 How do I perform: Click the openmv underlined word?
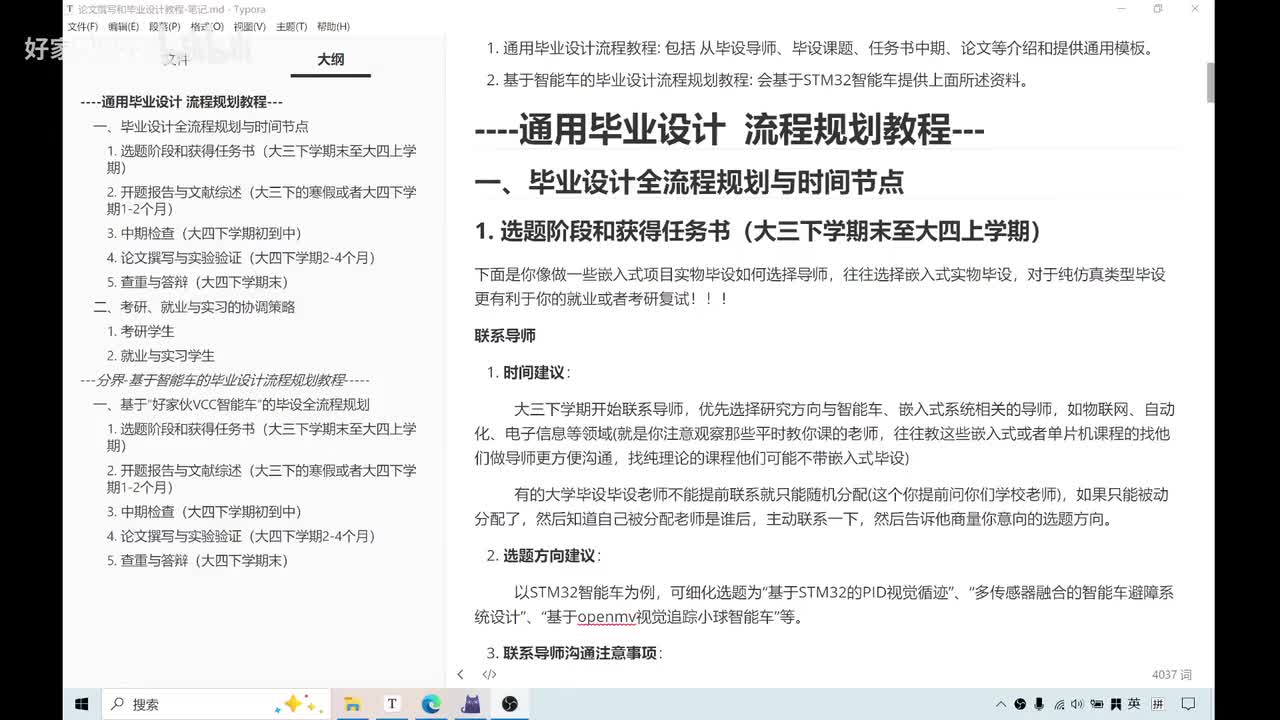[607, 617]
